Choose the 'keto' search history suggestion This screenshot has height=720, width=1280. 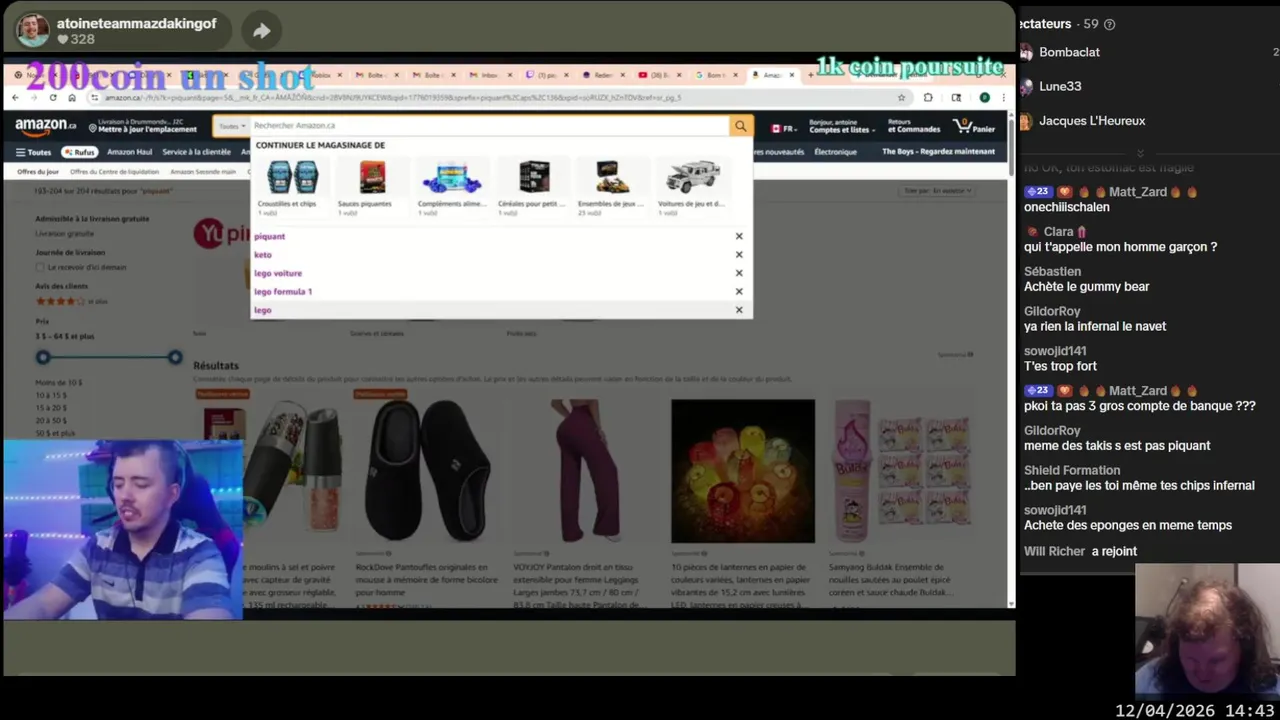[263, 255]
